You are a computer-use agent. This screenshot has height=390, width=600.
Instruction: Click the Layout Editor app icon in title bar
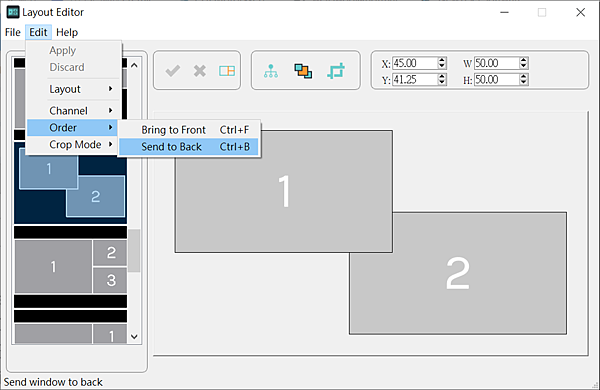point(13,12)
